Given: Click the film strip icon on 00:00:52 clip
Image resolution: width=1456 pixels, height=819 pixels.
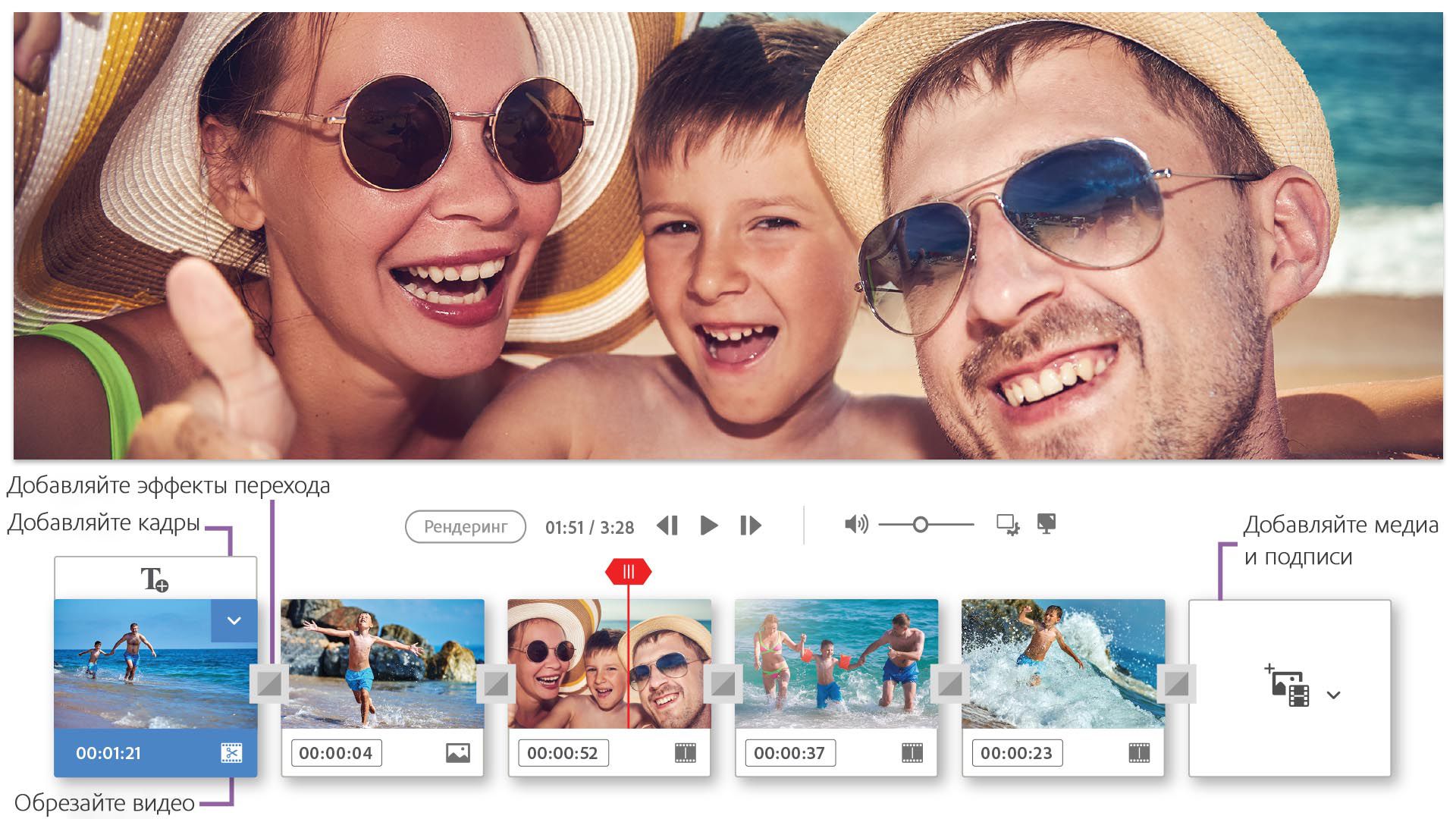Looking at the screenshot, I should pos(685,753).
